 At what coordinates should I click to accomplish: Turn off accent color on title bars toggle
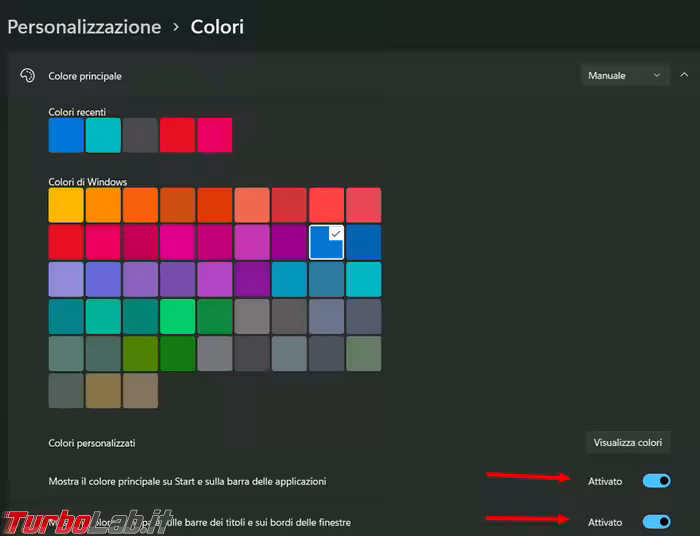[x=656, y=522]
